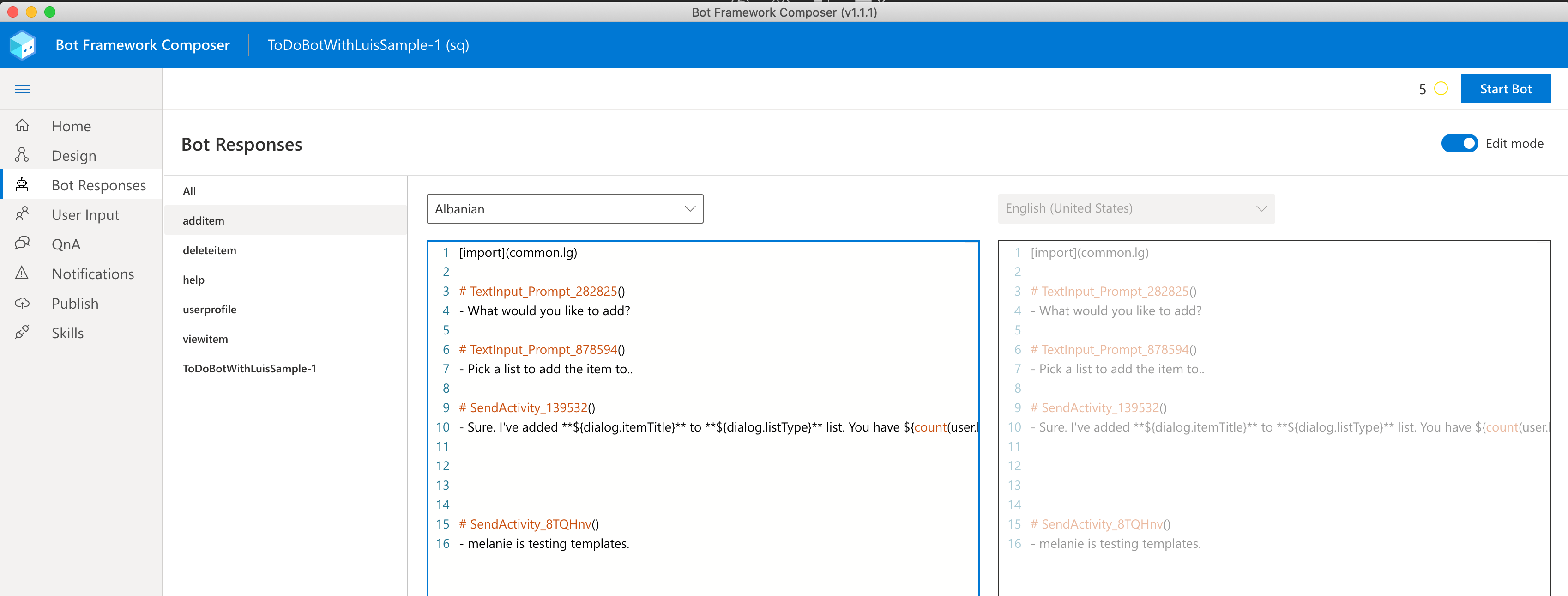1568x596 pixels.
Task: Click the project name ToDoBotWithLuisSample-1 (sq)
Action: (368, 45)
